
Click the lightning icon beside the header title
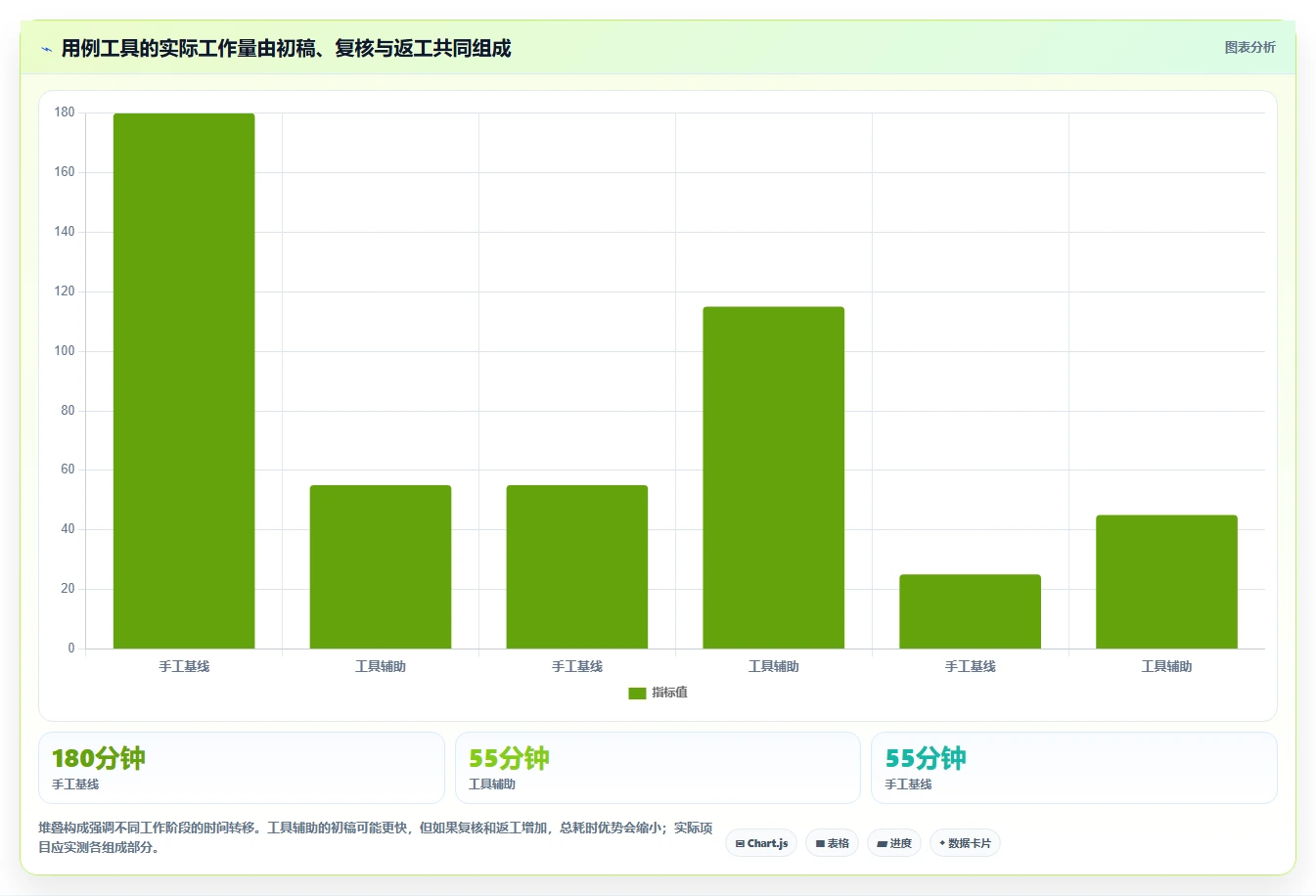click(46, 49)
